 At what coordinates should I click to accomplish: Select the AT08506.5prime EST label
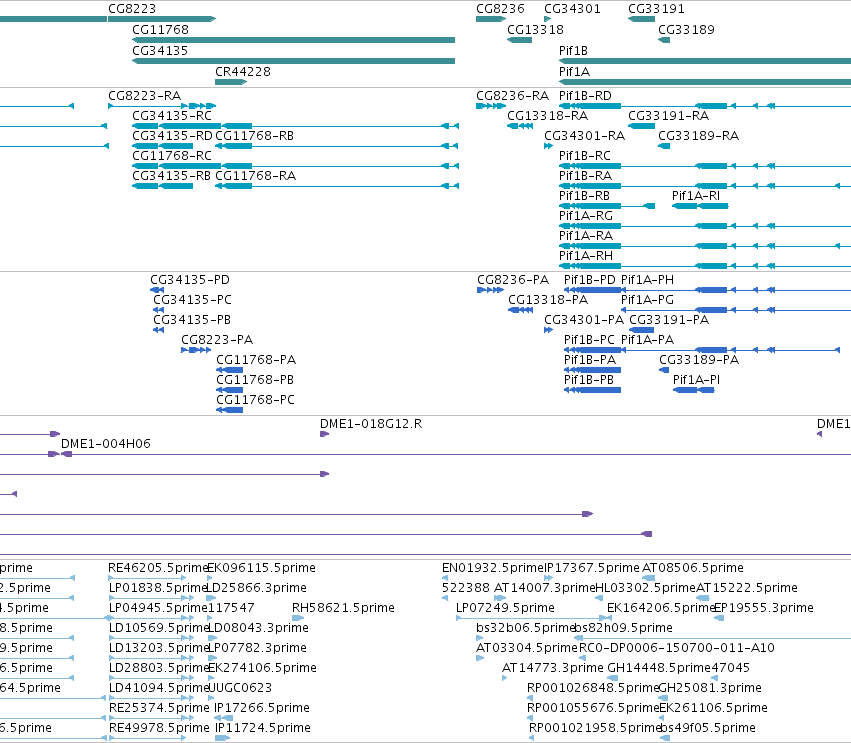693,568
